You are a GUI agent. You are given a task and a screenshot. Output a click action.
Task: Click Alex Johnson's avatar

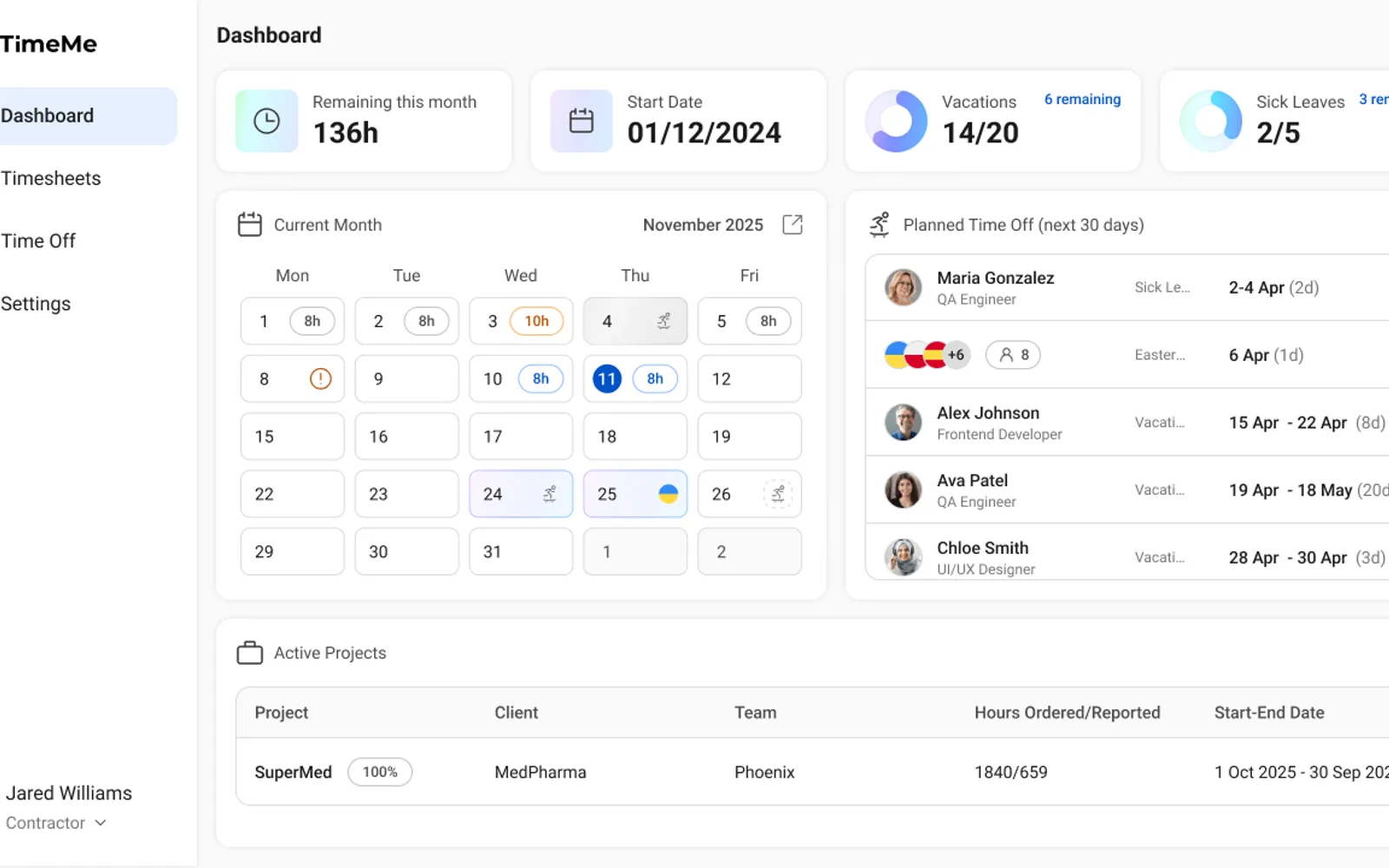pos(903,423)
